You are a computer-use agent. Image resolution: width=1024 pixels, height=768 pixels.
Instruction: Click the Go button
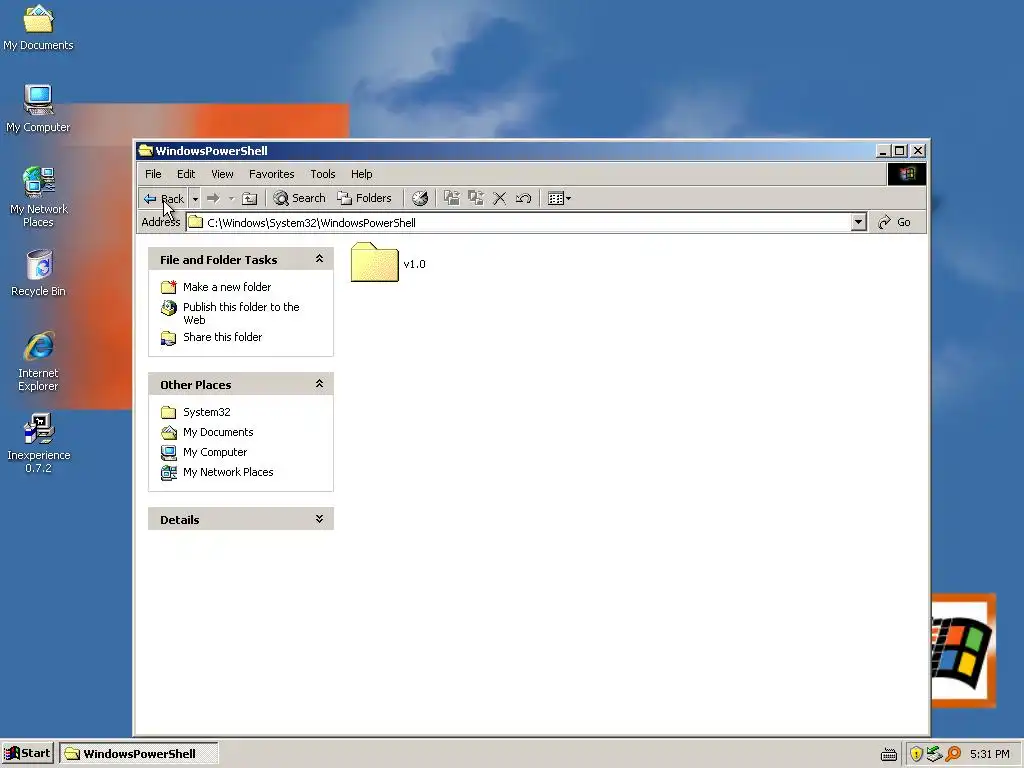click(894, 223)
